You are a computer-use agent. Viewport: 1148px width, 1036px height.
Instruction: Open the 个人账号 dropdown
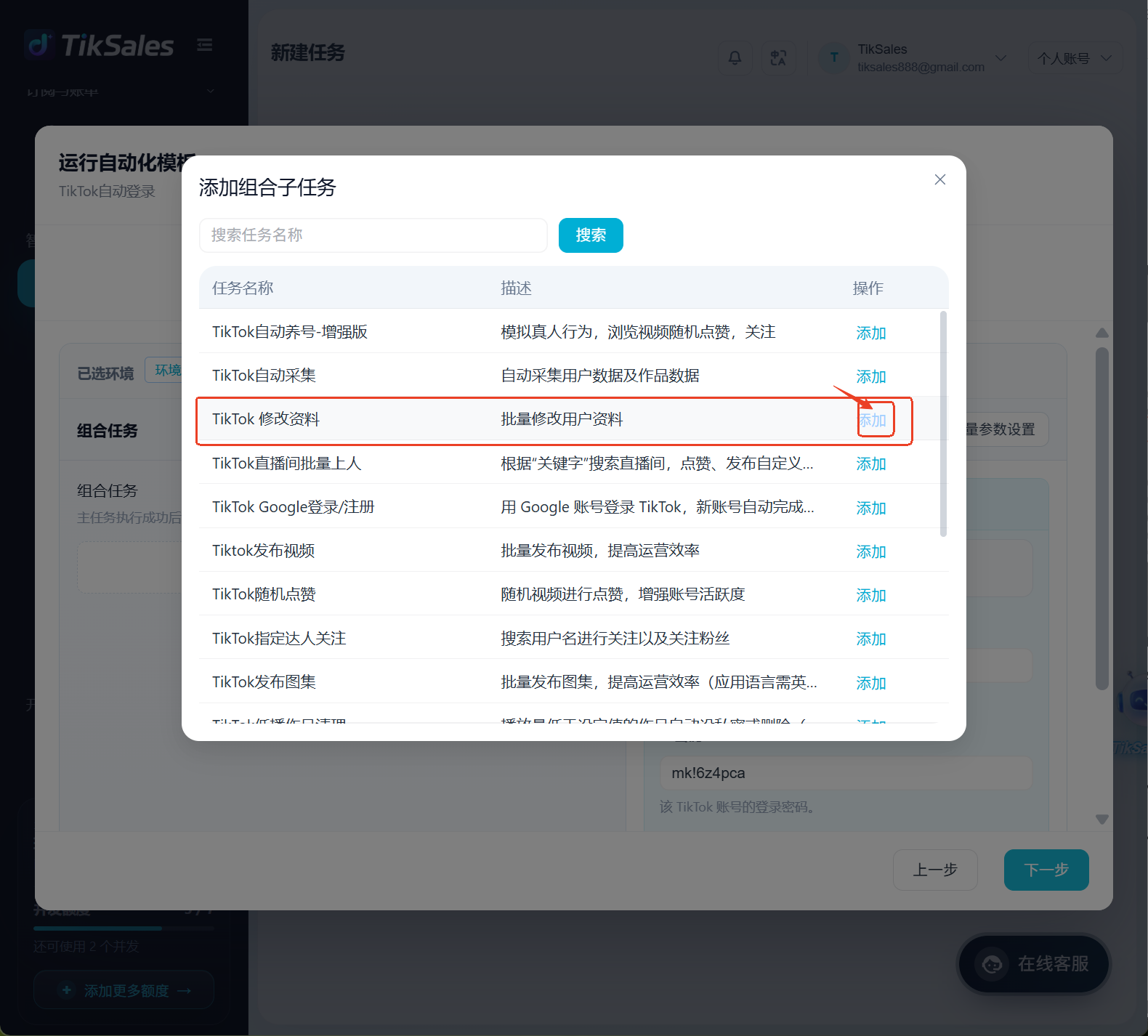[x=1075, y=58]
